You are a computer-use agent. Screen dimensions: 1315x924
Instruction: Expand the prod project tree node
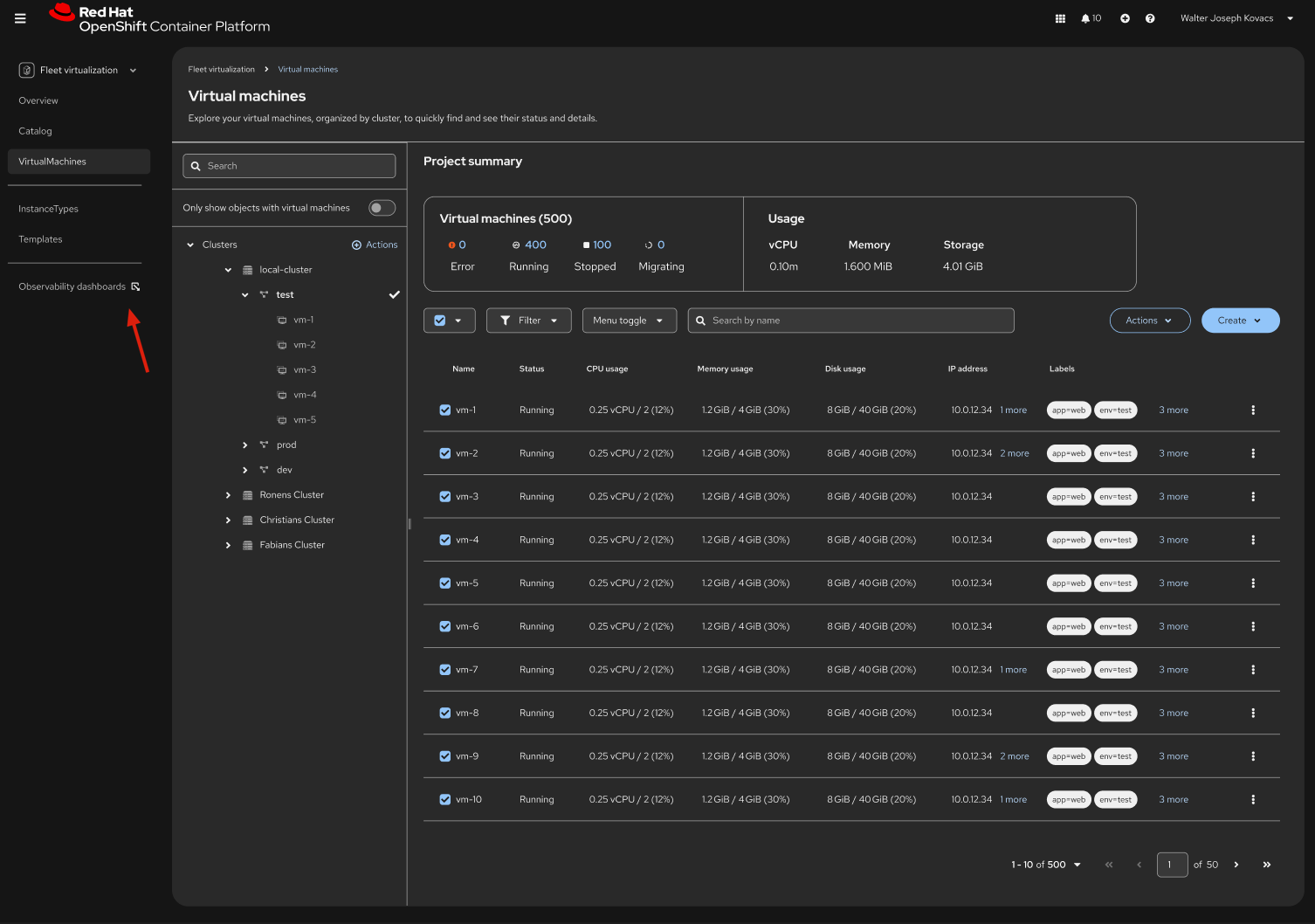[x=245, y=445]
